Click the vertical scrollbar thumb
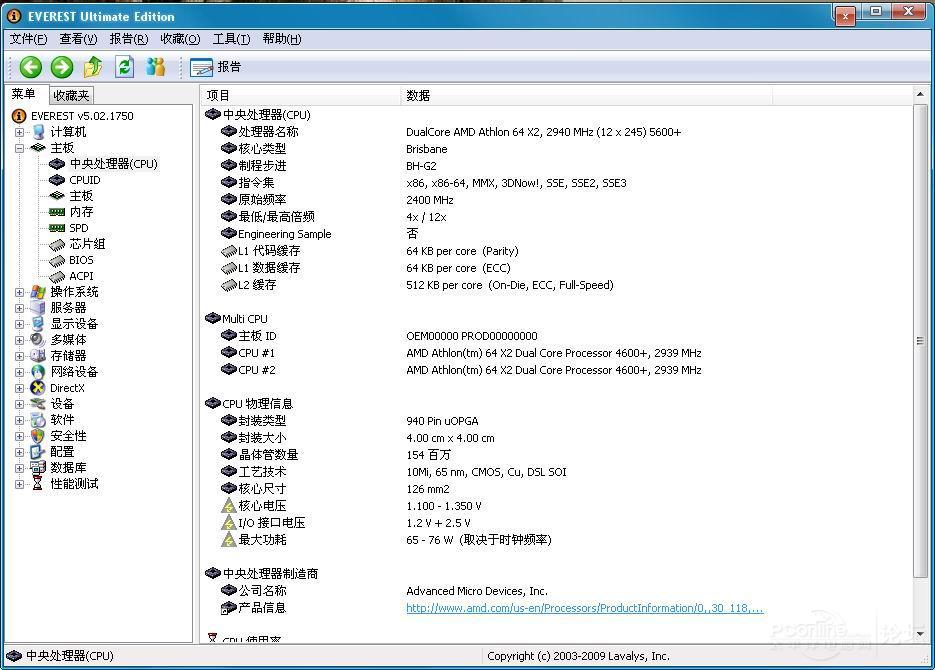 (x=920, y=340)
